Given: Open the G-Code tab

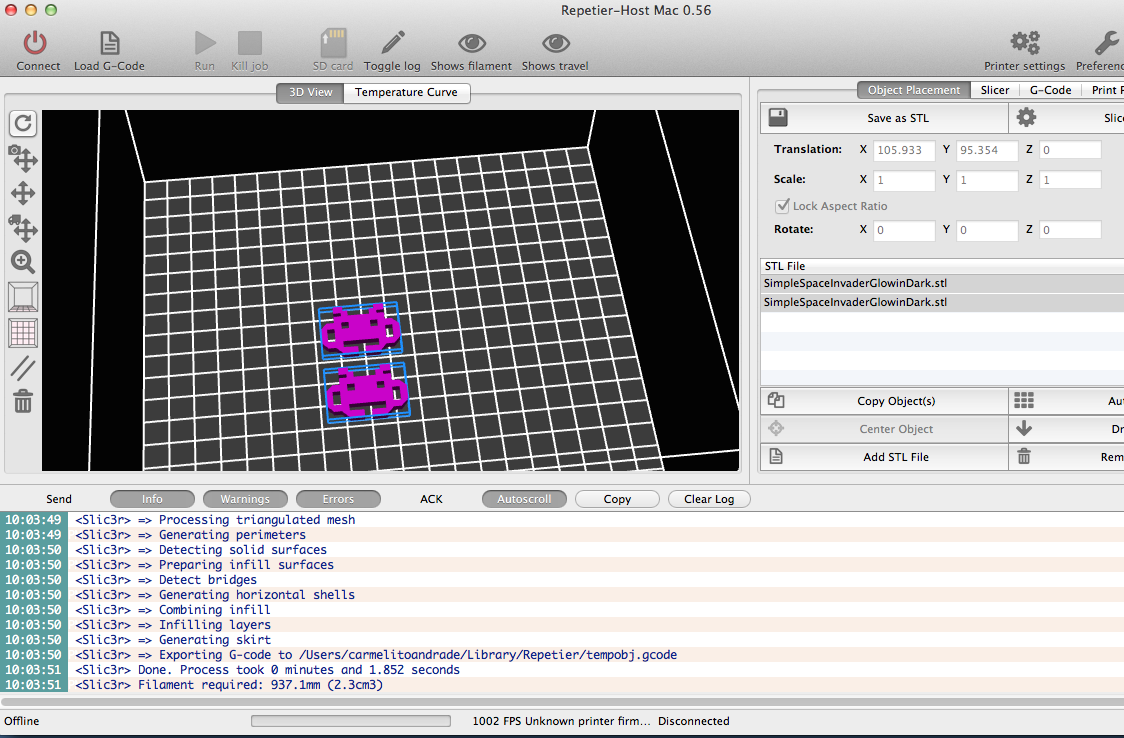Looking at the screenshot, I should [1050, 90].
